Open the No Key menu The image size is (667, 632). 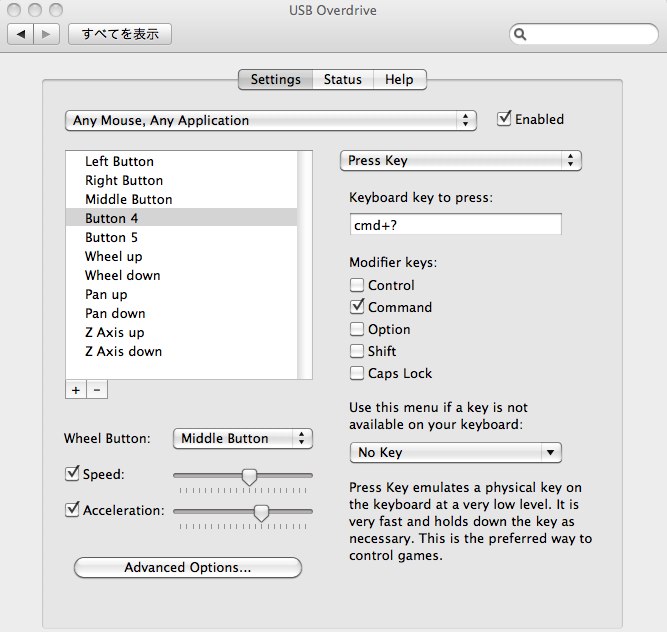pos(456,453)
